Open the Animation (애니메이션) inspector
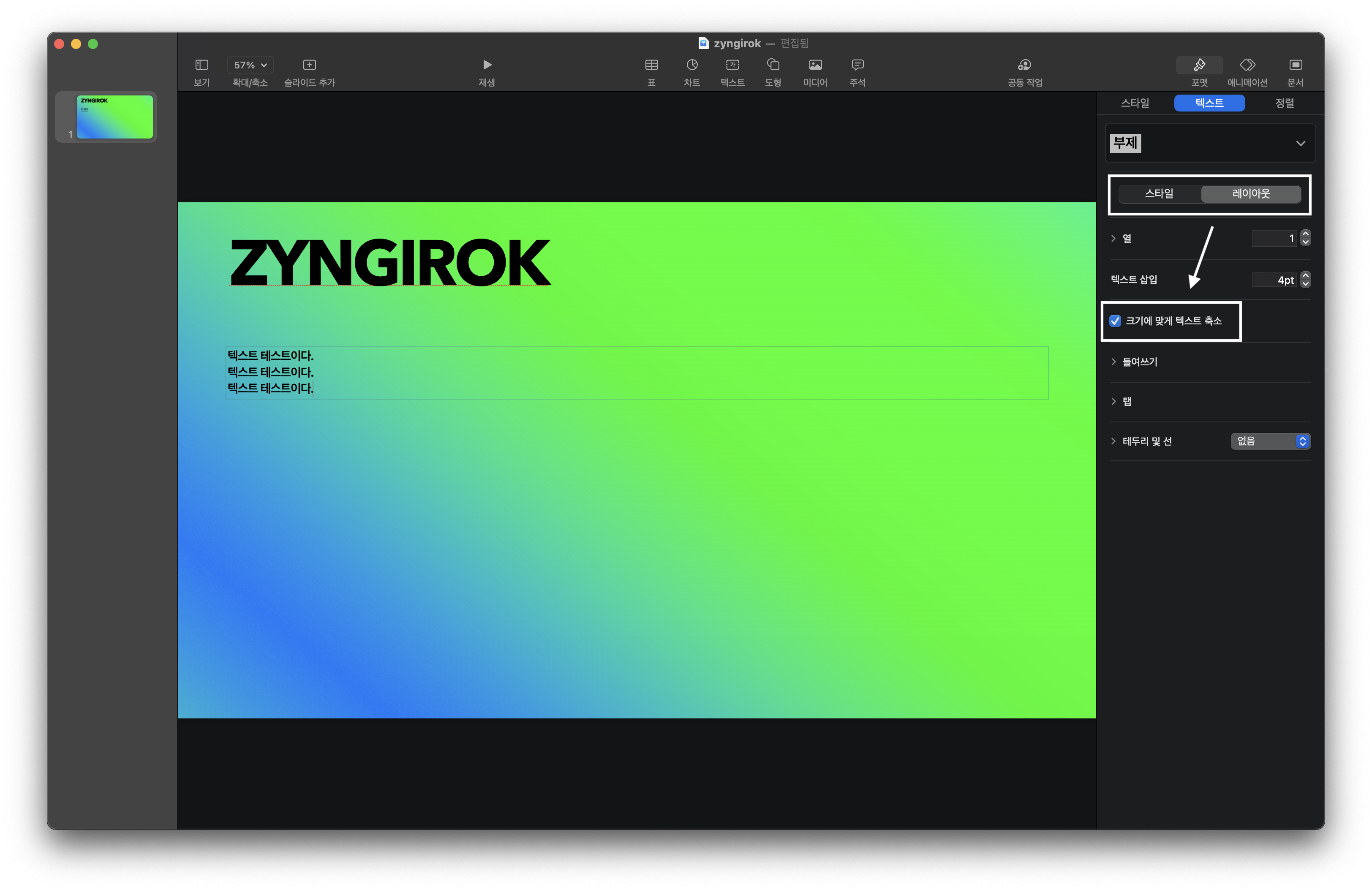 point(1247,65)
